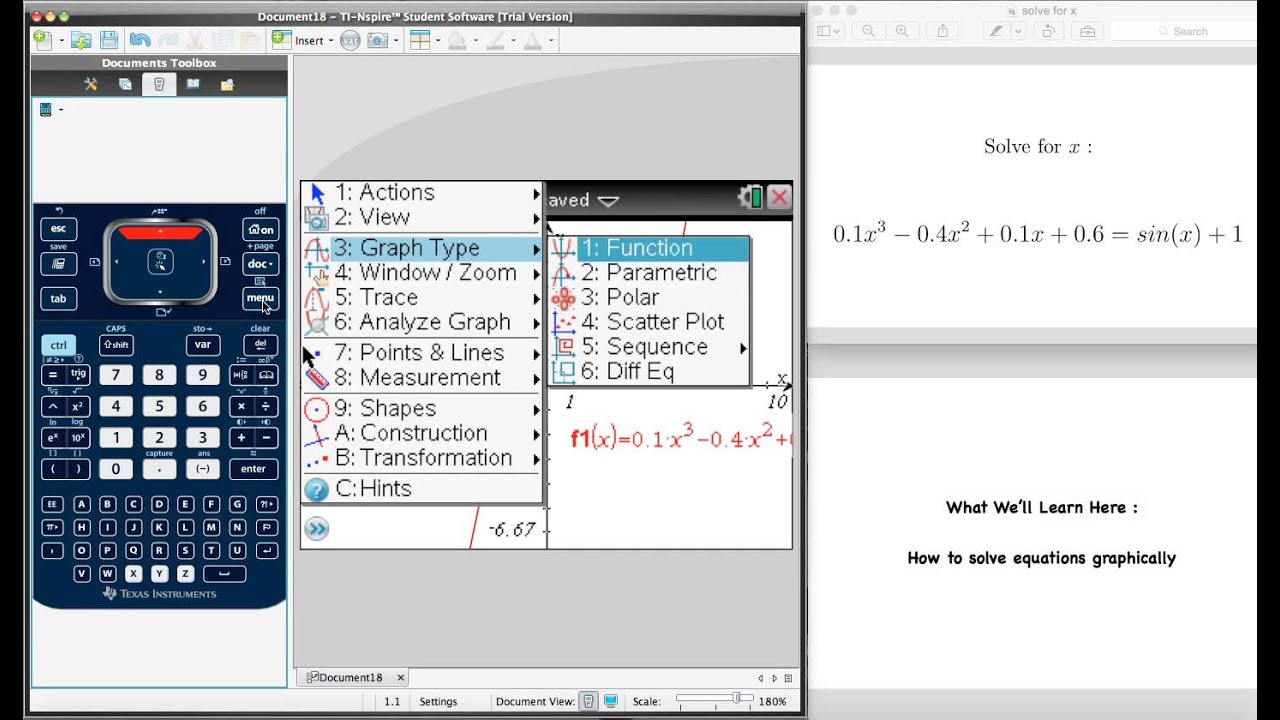The image size is (1280, 720).
Task: Select 2: View menu item
Action: click(423, 217)
